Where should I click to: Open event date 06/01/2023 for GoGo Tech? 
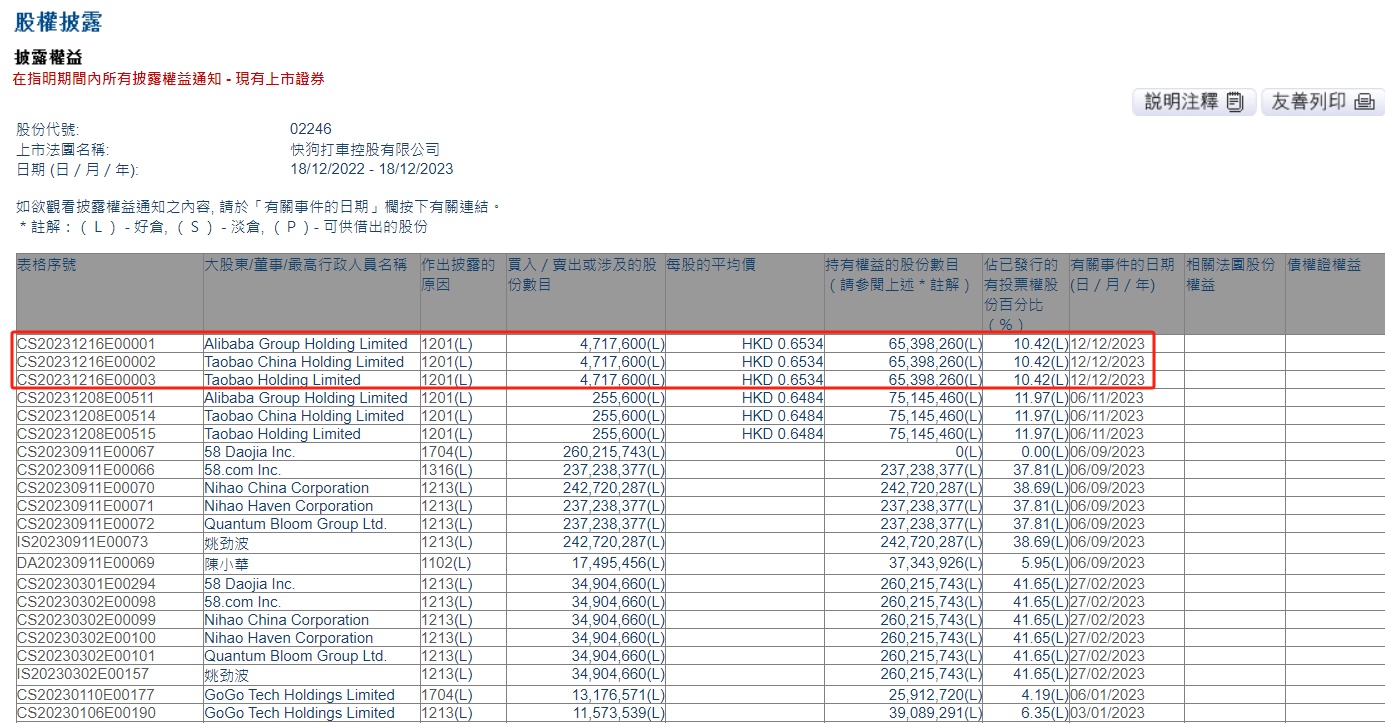[1107, 695]
